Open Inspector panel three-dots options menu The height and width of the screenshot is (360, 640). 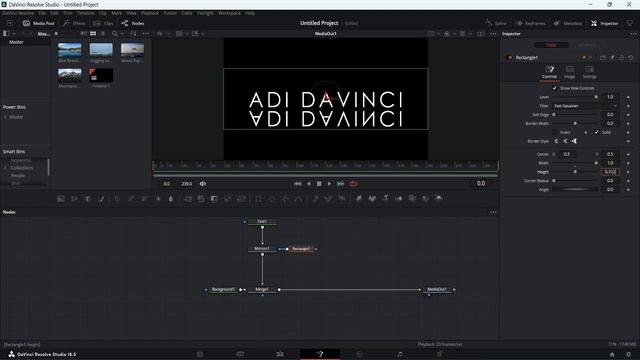[633, 34]
